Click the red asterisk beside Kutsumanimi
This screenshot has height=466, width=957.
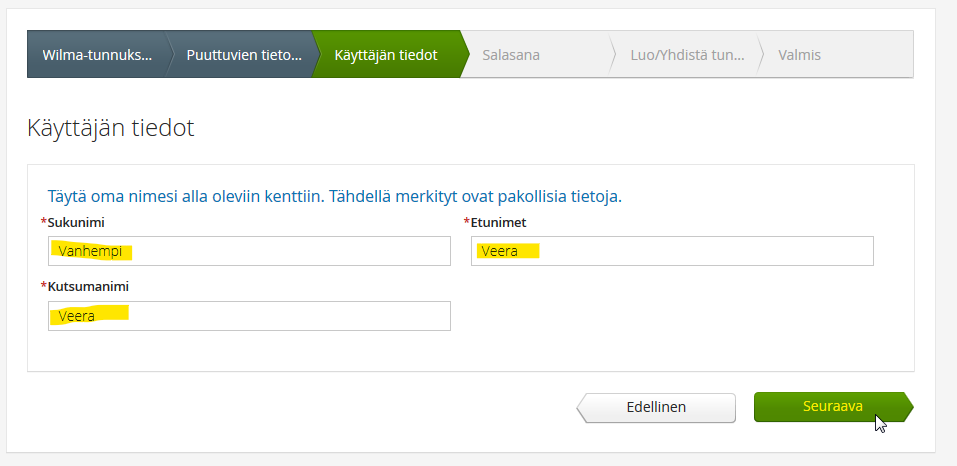[43, 285]
